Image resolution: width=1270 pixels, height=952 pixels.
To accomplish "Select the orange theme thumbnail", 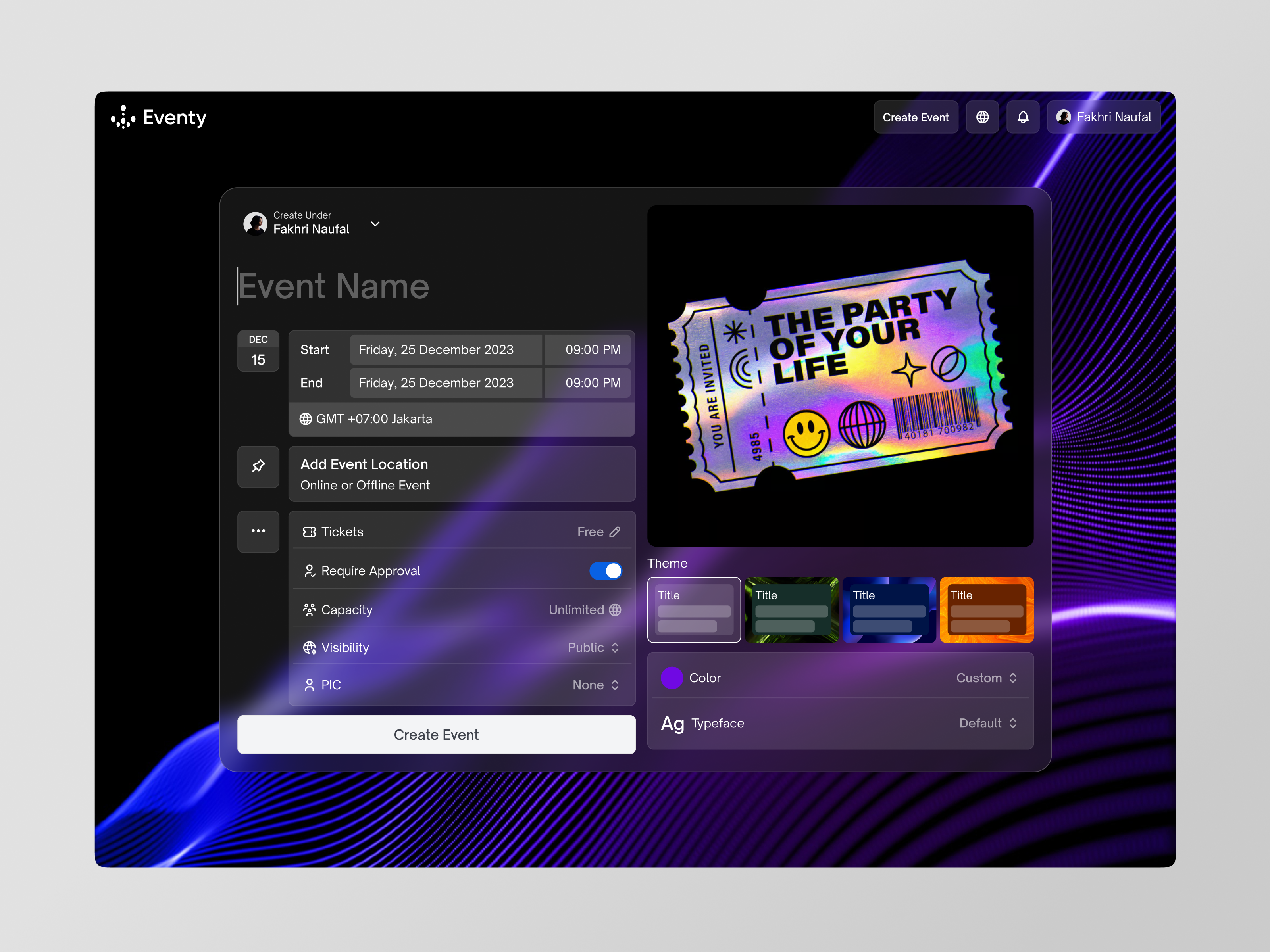I will 986,609.
